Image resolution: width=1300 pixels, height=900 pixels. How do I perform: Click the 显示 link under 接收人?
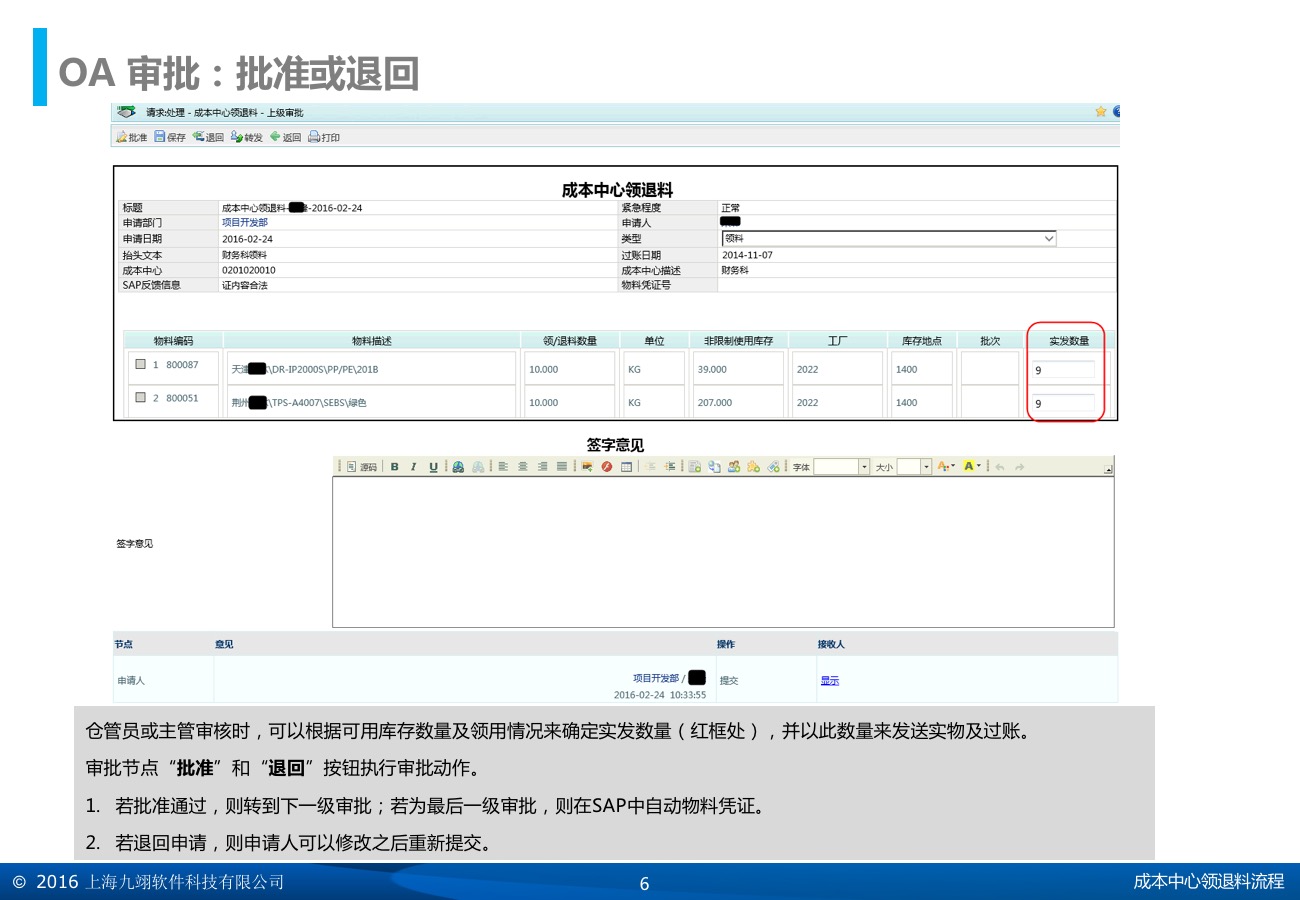[829, 681]
